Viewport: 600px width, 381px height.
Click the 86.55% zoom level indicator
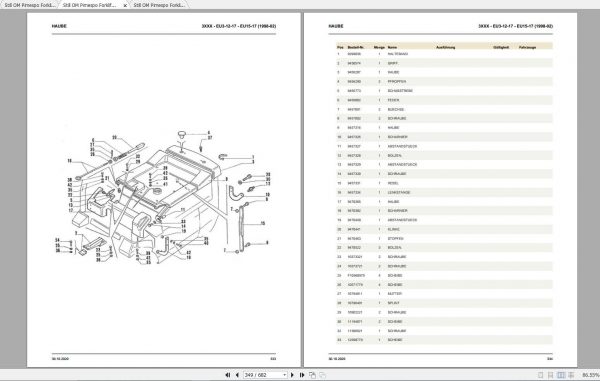coord(590,375)
